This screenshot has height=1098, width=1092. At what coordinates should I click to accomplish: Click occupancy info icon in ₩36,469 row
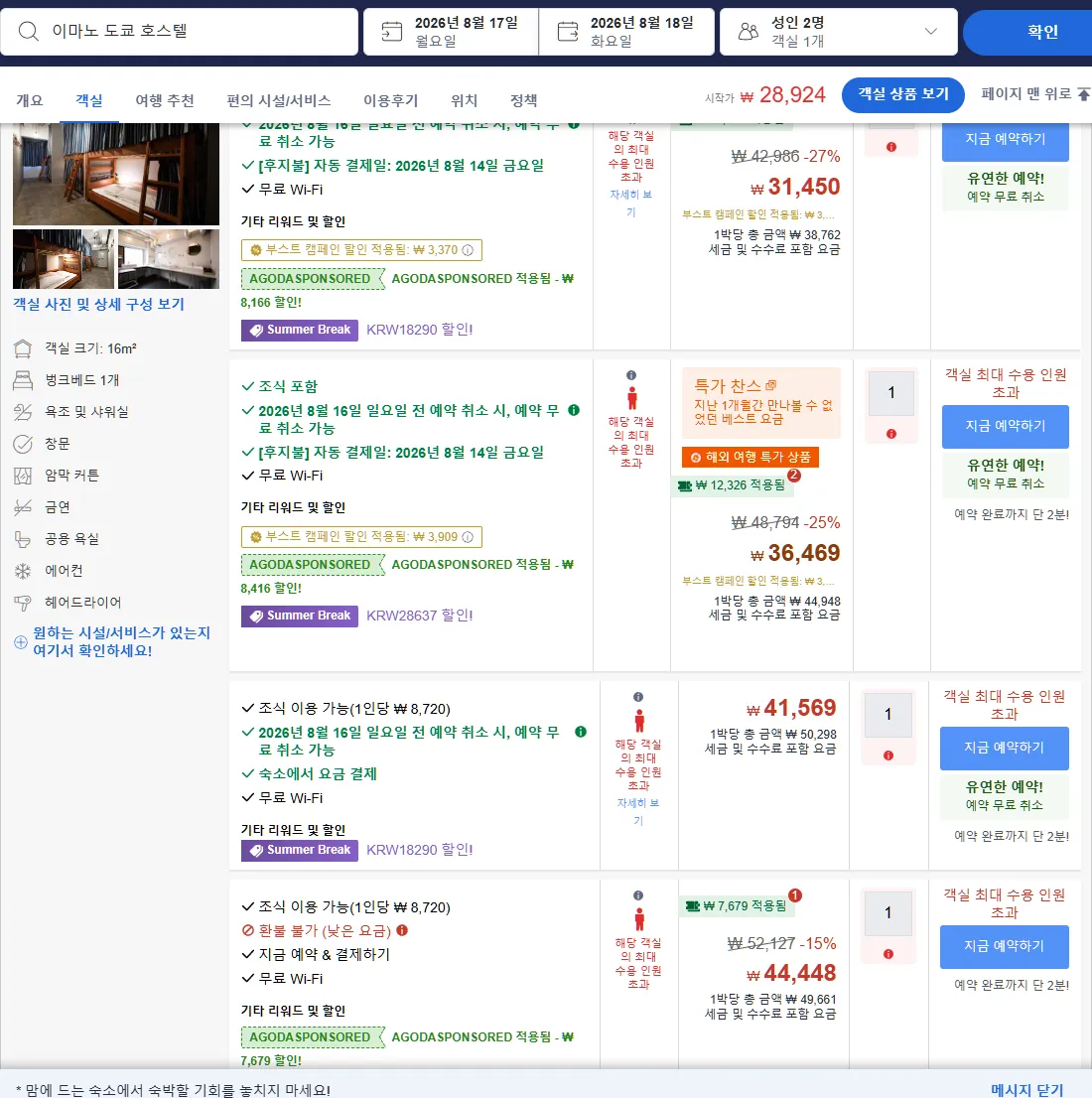click(x=631, y=375)
